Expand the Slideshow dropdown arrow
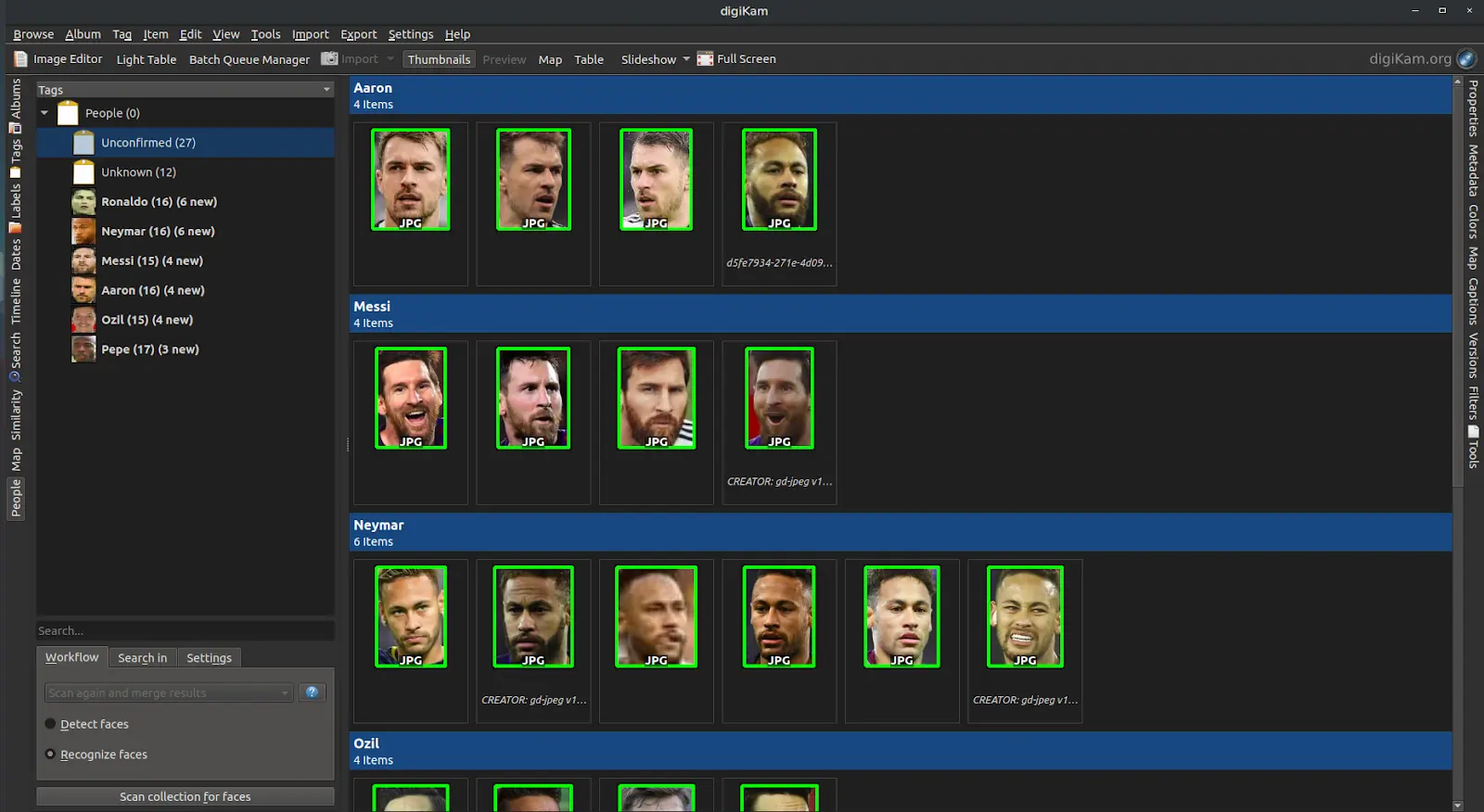Viewport: 1484px width, 812px height. tap(686, 59)
